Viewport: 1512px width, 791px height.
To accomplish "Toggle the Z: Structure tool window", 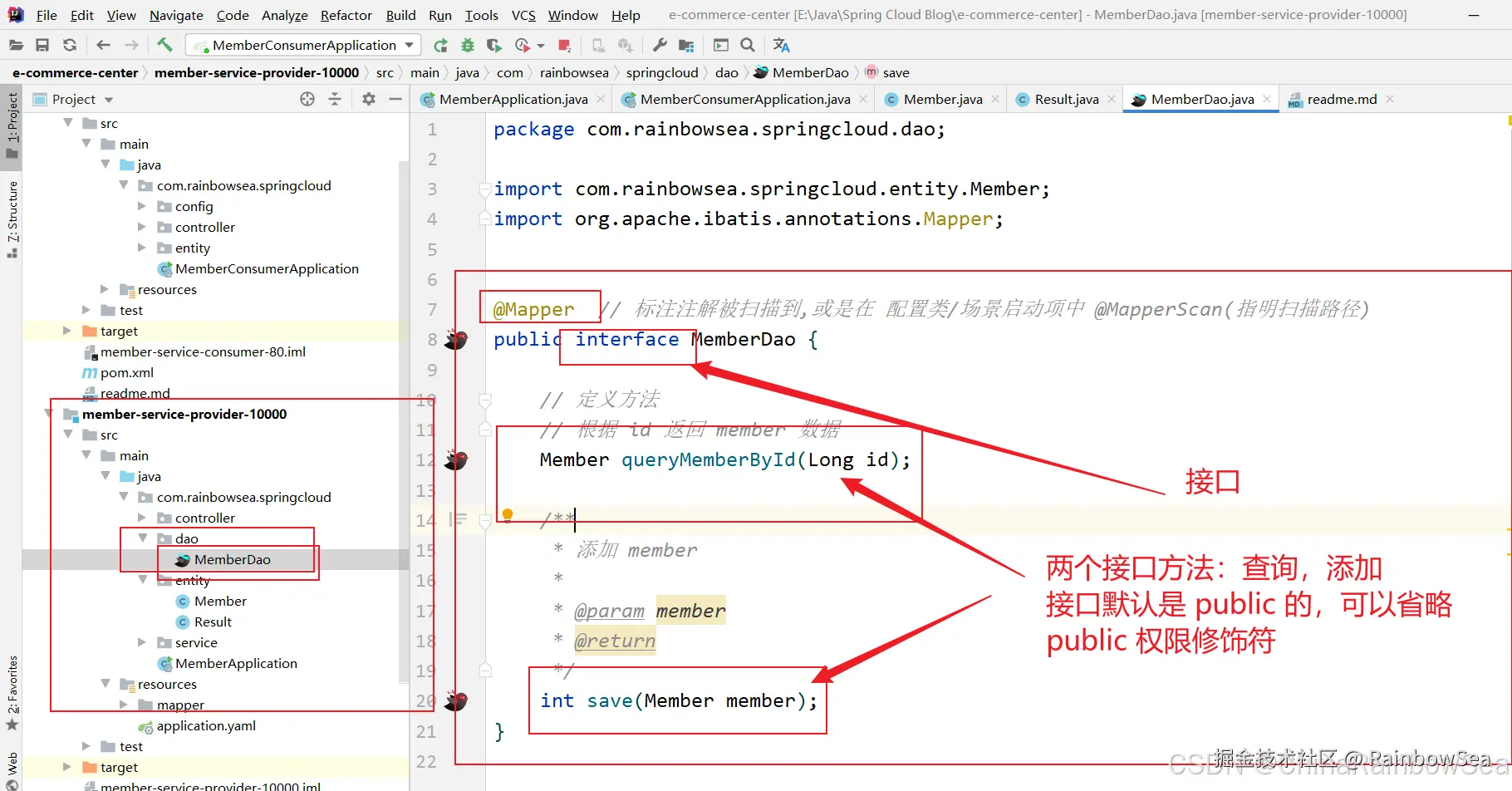I will (x=12, y=219).
